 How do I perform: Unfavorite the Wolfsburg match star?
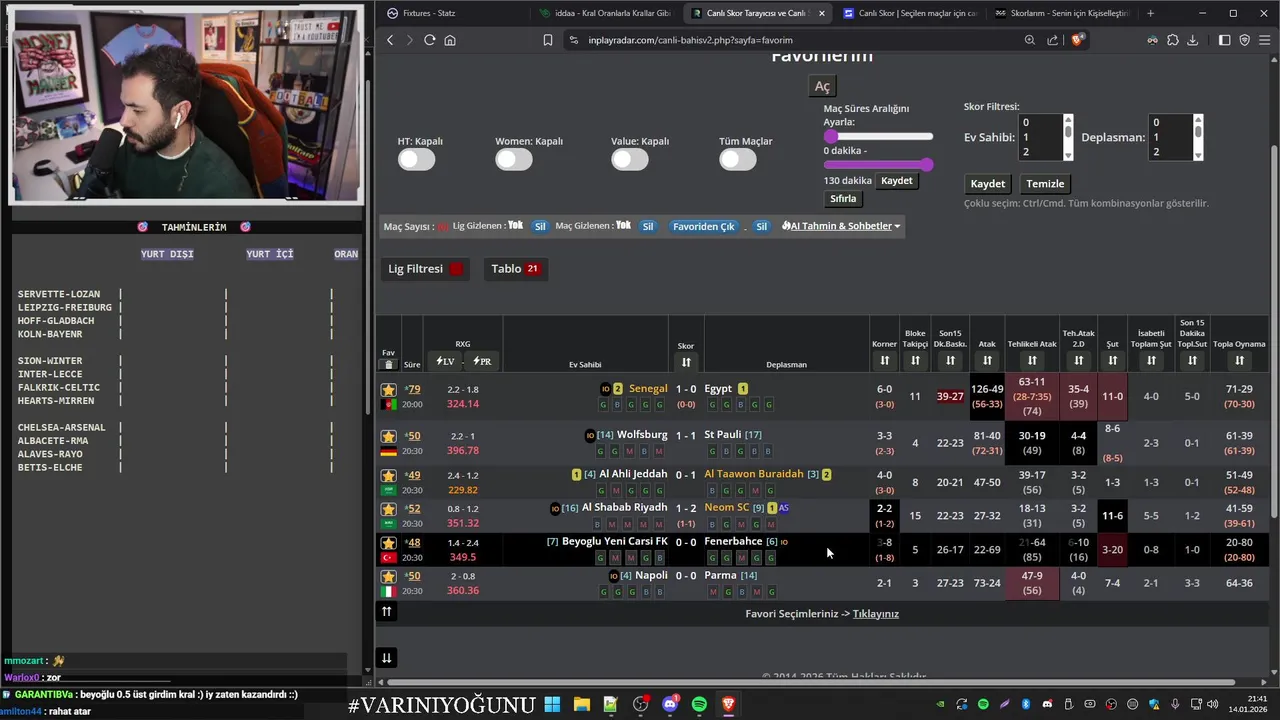click(389, 436)
